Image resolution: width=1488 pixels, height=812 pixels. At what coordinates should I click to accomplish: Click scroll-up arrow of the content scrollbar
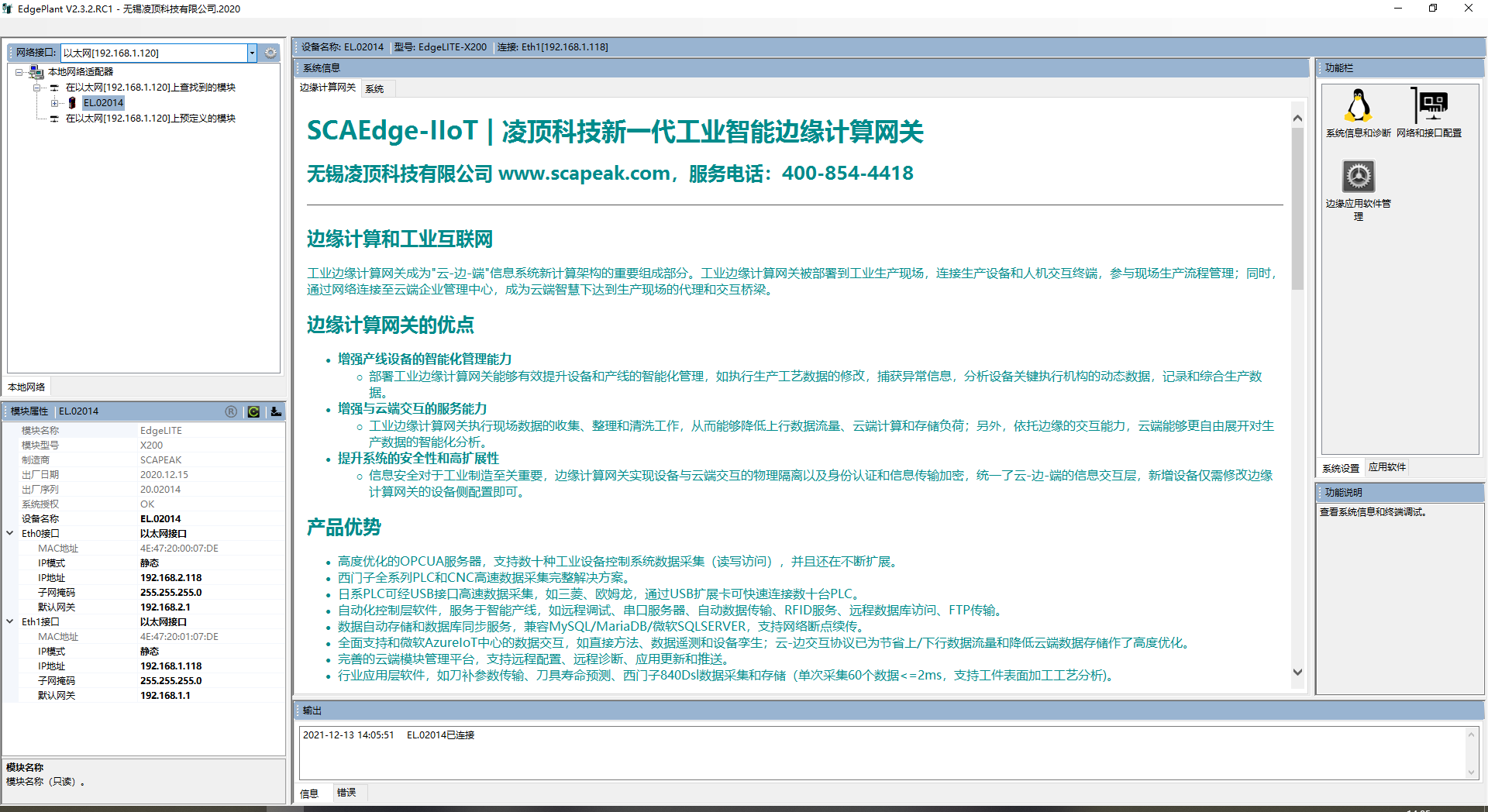(x=1297, y=118)
